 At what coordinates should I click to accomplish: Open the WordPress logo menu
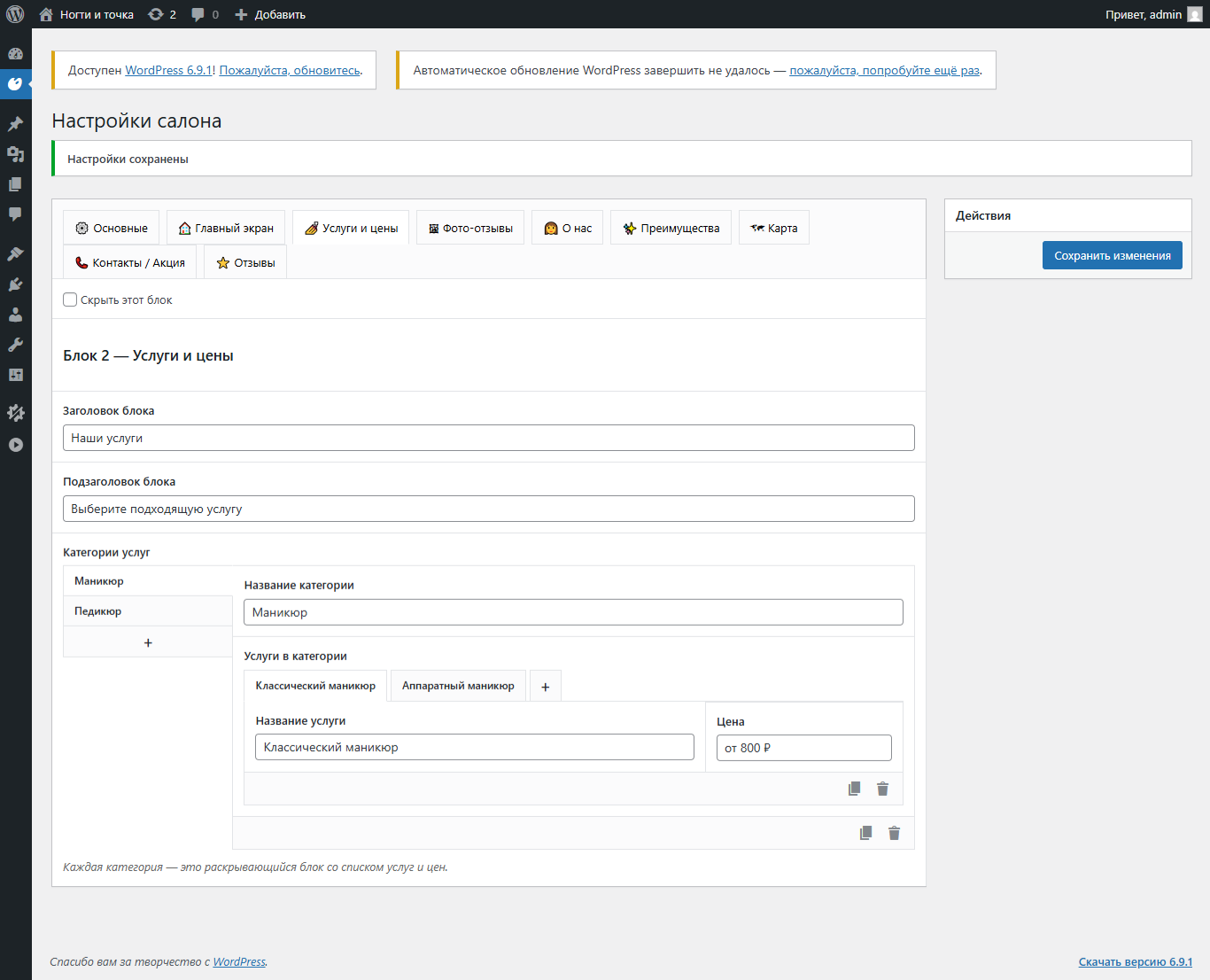point(15,14)
